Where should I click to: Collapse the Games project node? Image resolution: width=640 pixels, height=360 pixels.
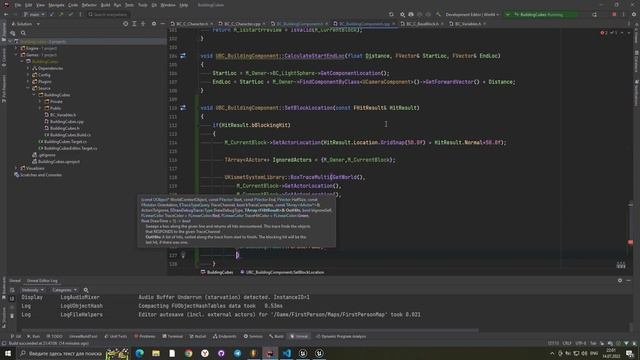(16, 55)
